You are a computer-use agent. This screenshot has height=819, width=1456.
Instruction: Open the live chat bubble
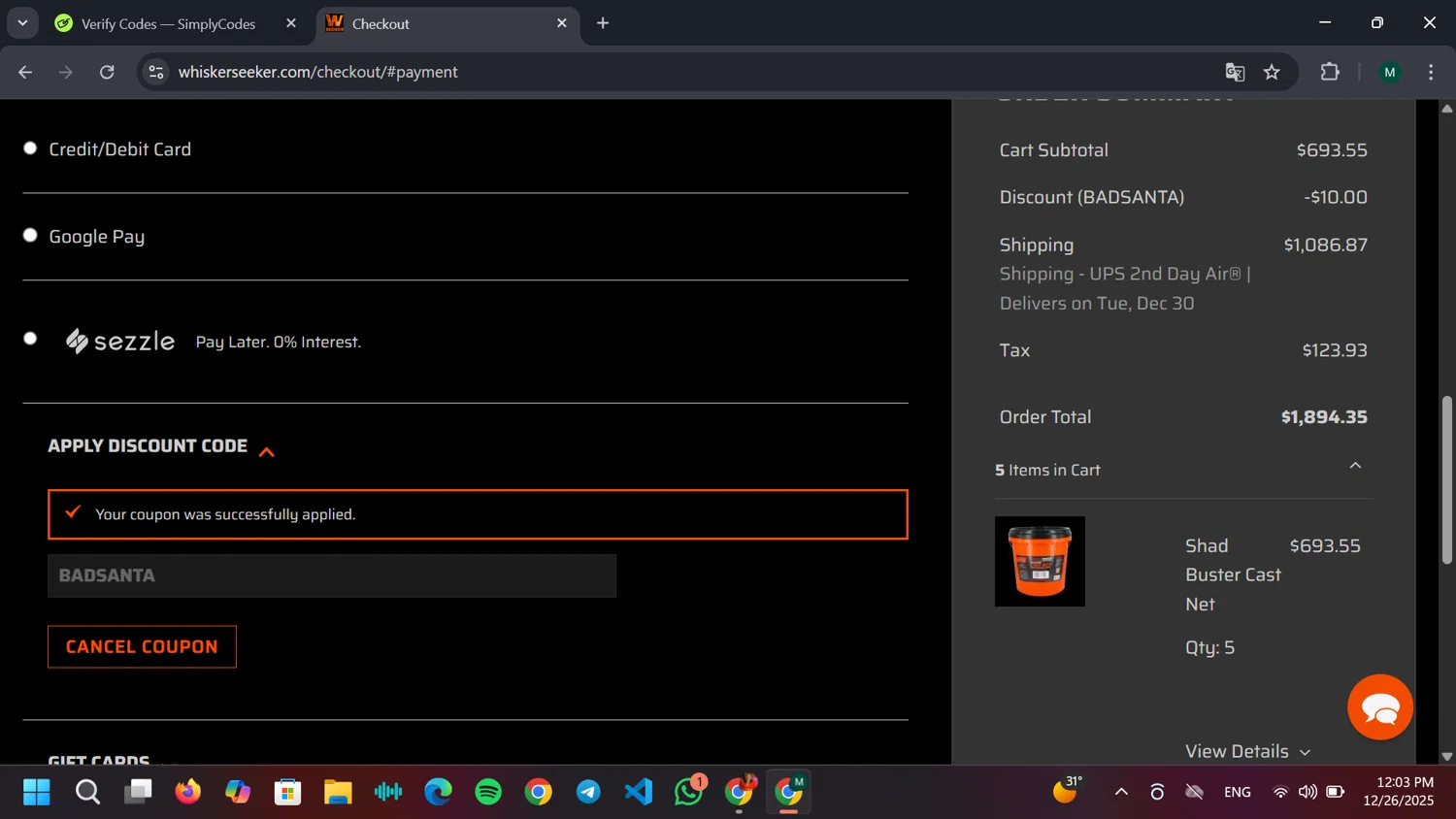(x=1379, y=707)
